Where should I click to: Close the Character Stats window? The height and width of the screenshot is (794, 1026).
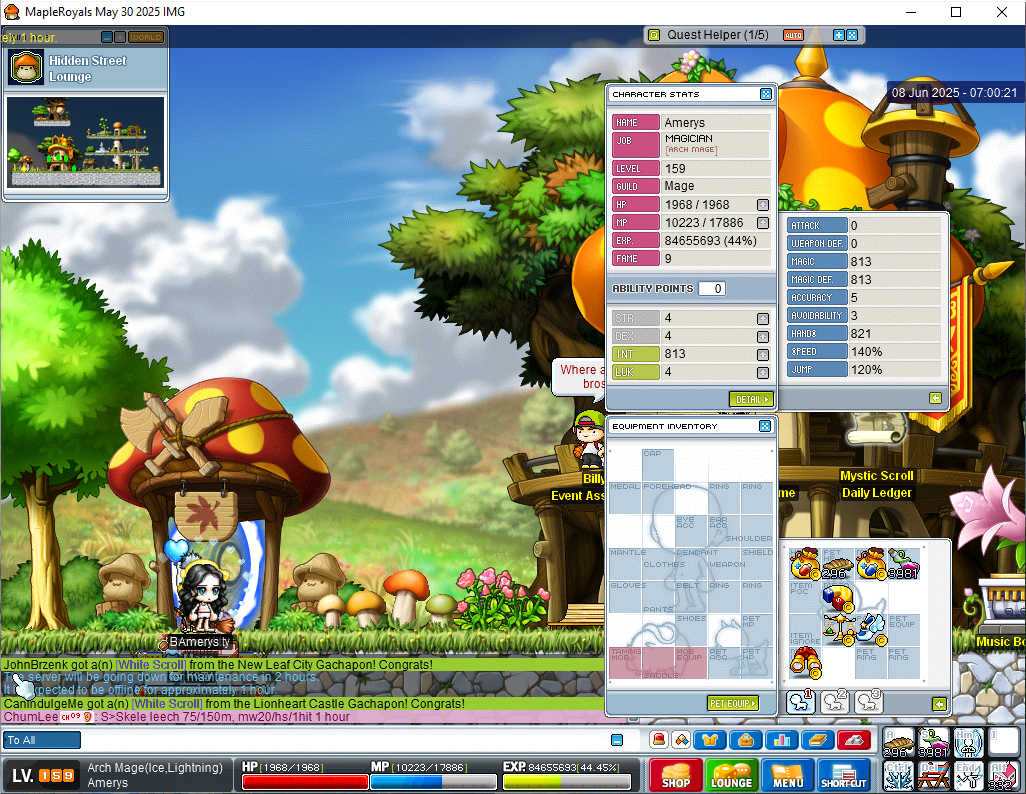coord(766,94)
